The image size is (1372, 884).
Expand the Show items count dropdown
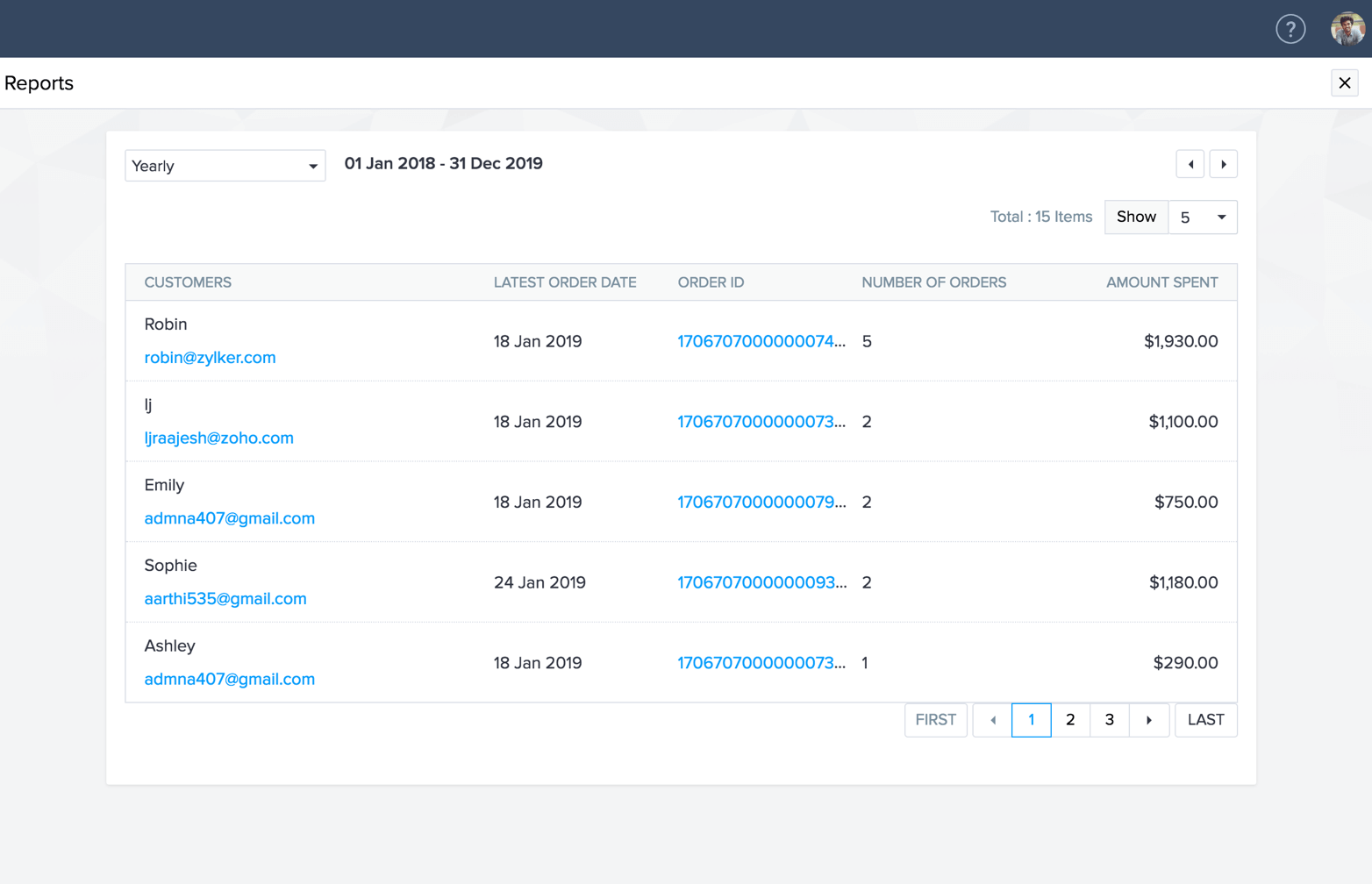(1202, 217)
